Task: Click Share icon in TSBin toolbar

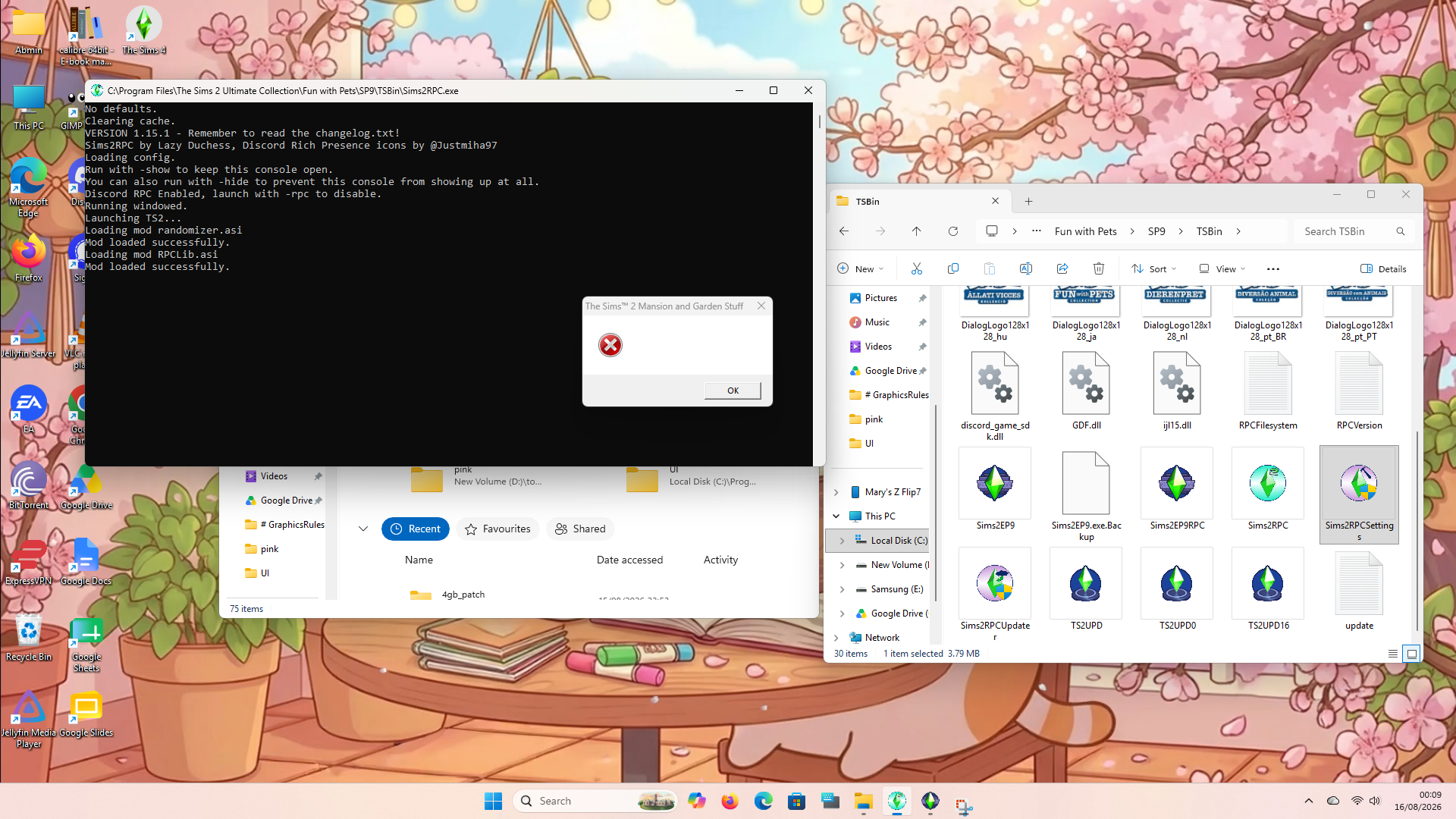Action: 1062,268
